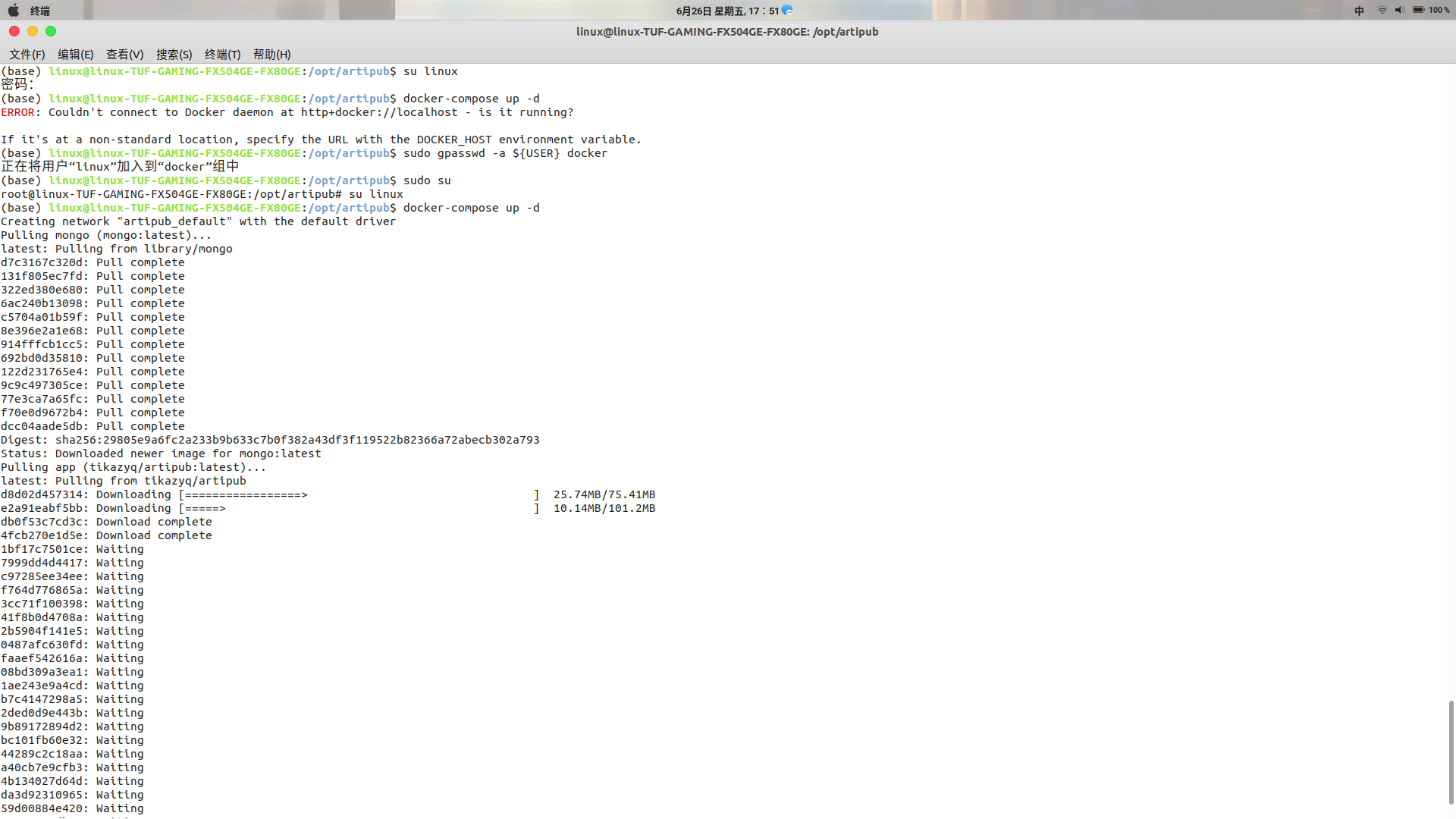Open the Wi-Fi status icon
Viewport: 1456px width, 819px height.
pos(1382,11)
